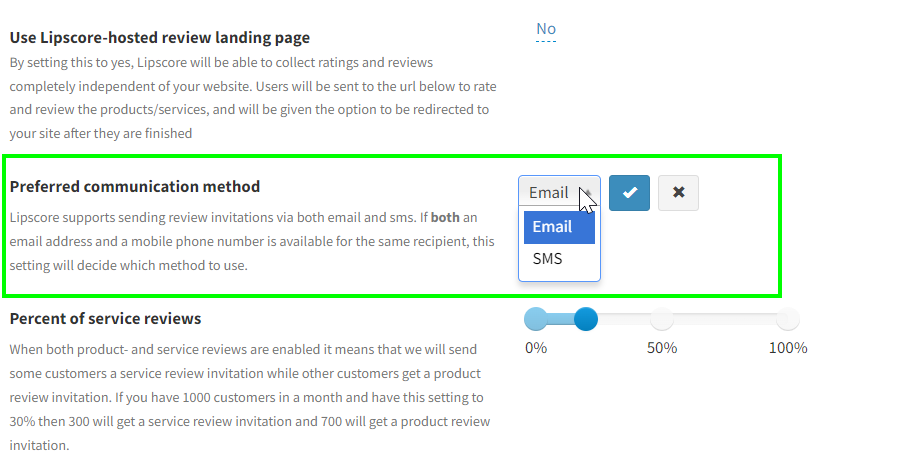Click the "Preferred communication method" heading
This screenshot has height=471, width=910.
[x=135, y=187]
